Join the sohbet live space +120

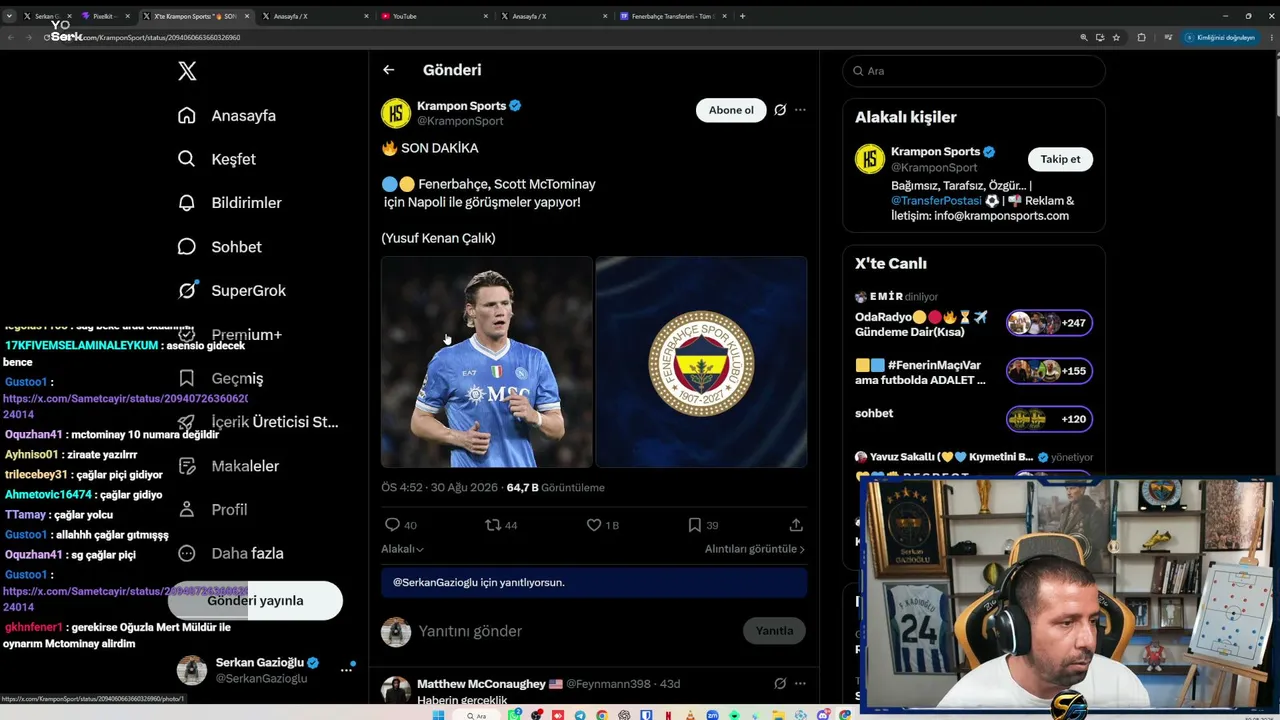[1049, 419]
